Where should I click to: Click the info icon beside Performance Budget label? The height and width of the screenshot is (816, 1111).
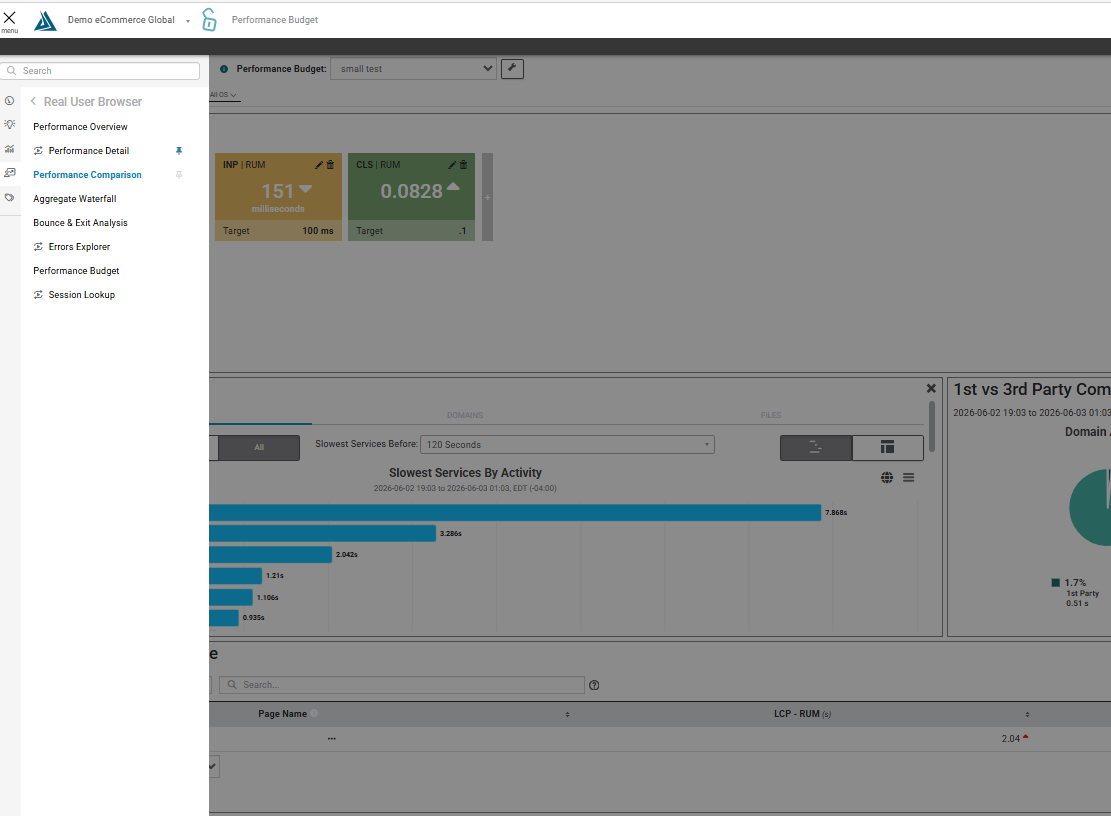click(224, 69)
